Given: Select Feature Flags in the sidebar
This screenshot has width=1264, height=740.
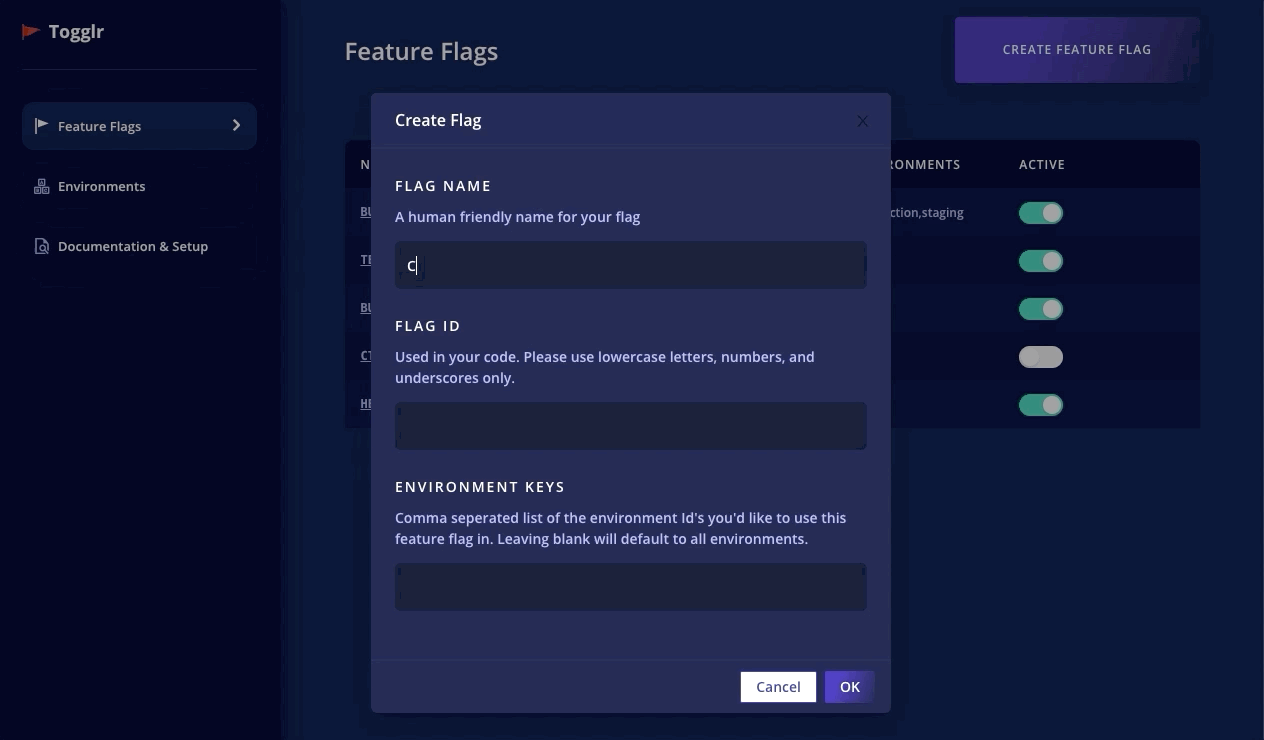Looking at the screenshot, I should click(99, 126).
